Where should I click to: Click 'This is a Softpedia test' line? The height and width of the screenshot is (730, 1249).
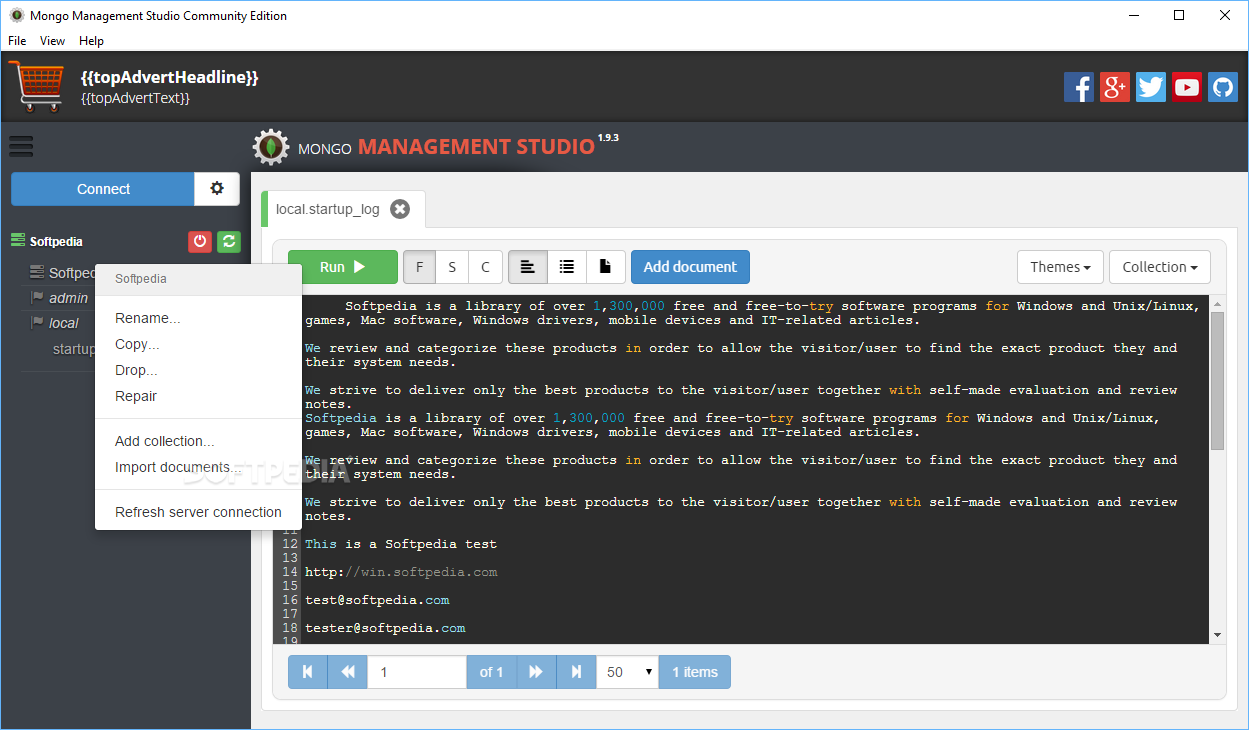click(x=401, y=544)
